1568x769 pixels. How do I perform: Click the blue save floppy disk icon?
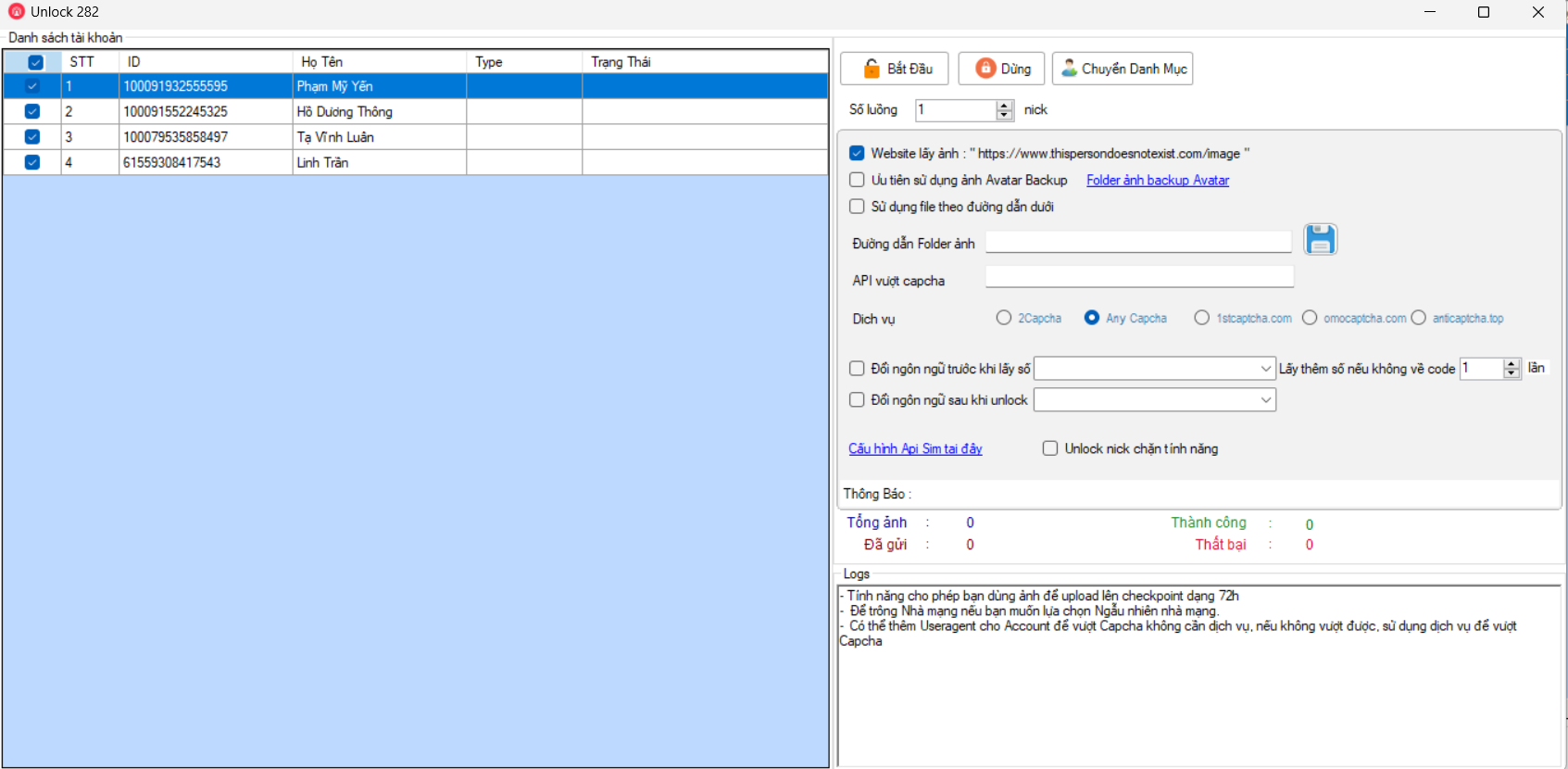(x=1320, y=239)
